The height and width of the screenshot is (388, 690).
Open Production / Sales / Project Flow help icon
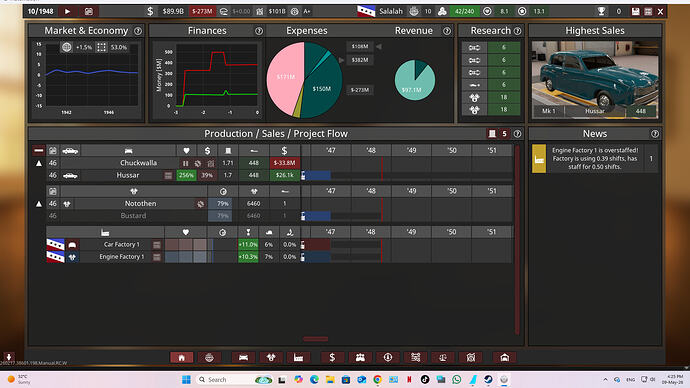518,134
